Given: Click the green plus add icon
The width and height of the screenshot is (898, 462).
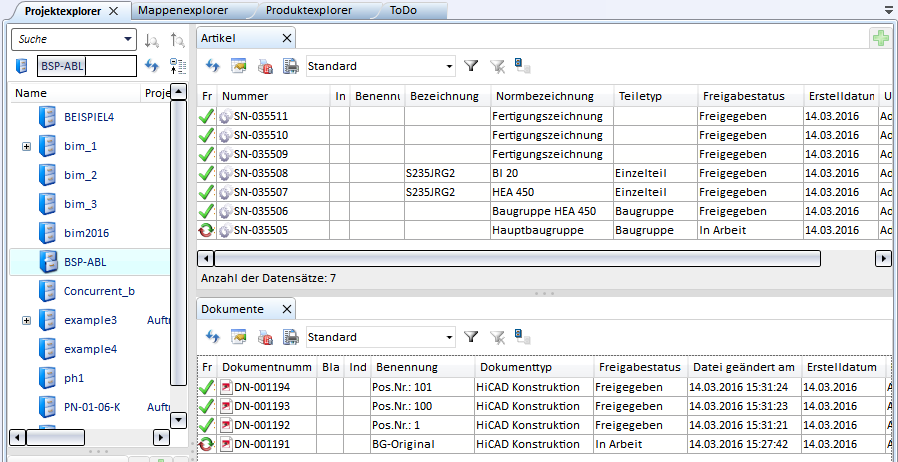Looking at the screenshot, I should (880, 38).
